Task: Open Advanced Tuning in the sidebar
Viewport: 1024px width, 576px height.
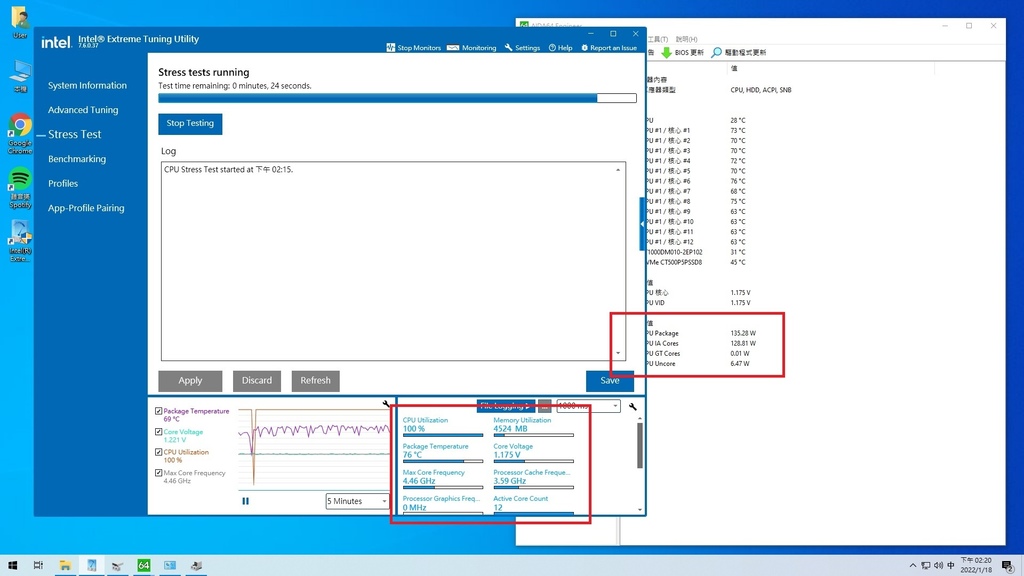Action: 83,110
